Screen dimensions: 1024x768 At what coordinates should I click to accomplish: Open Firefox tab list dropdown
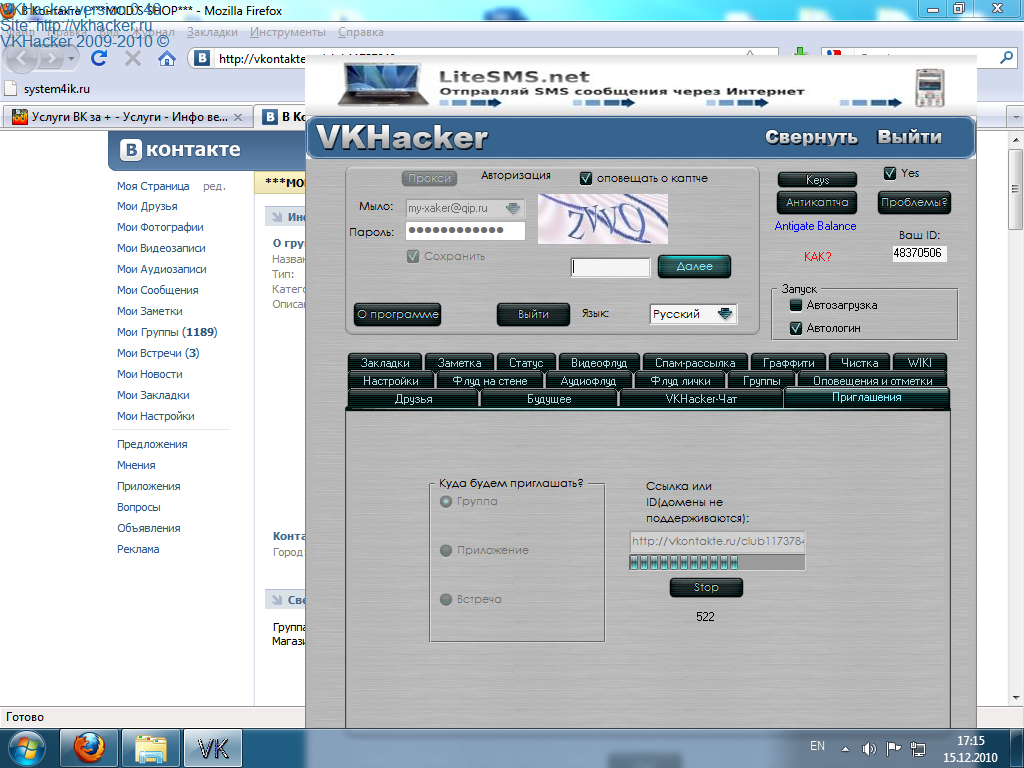coord(1016,118)
